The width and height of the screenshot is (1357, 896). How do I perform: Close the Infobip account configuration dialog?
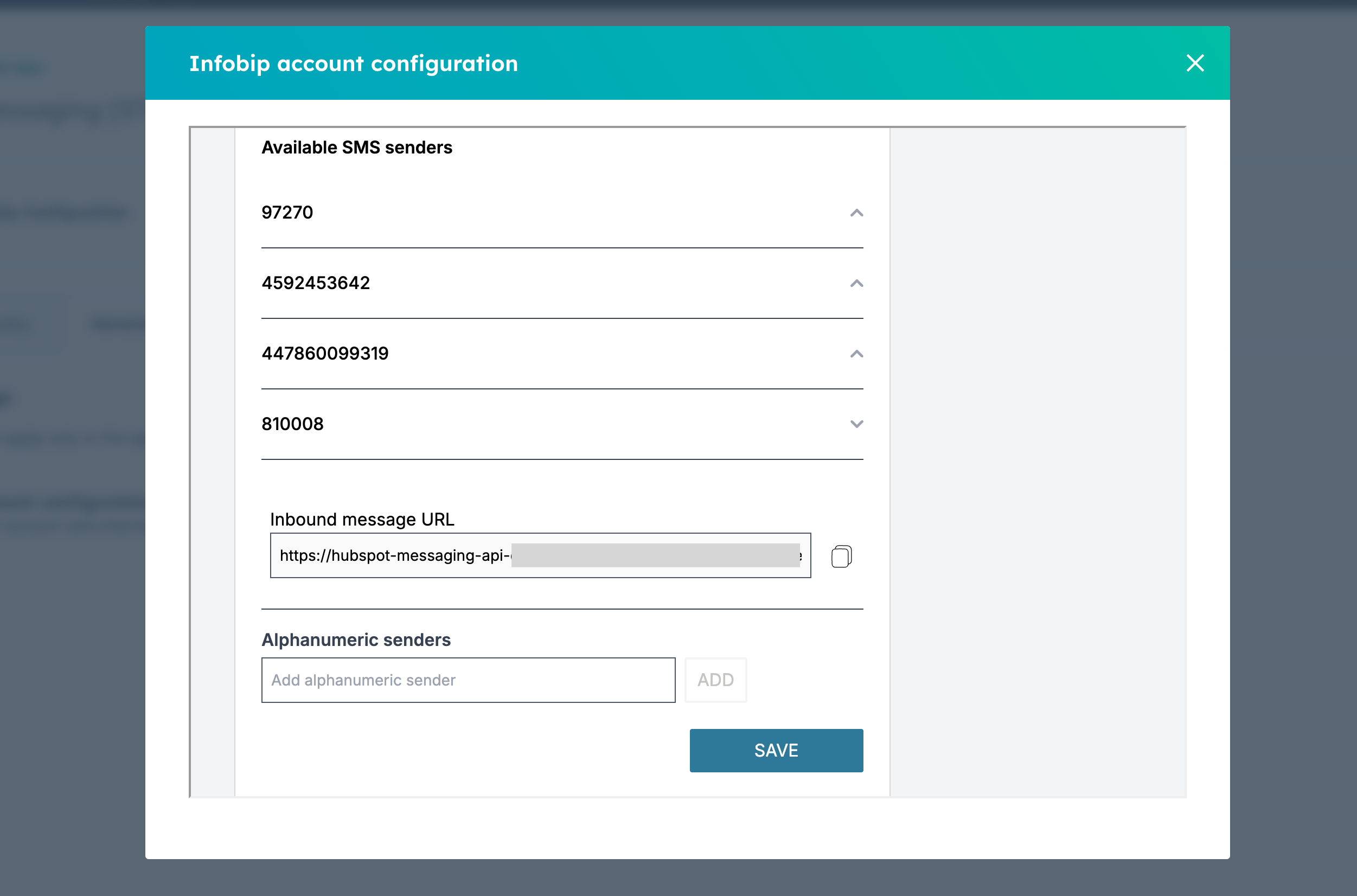click(1195, 63)
